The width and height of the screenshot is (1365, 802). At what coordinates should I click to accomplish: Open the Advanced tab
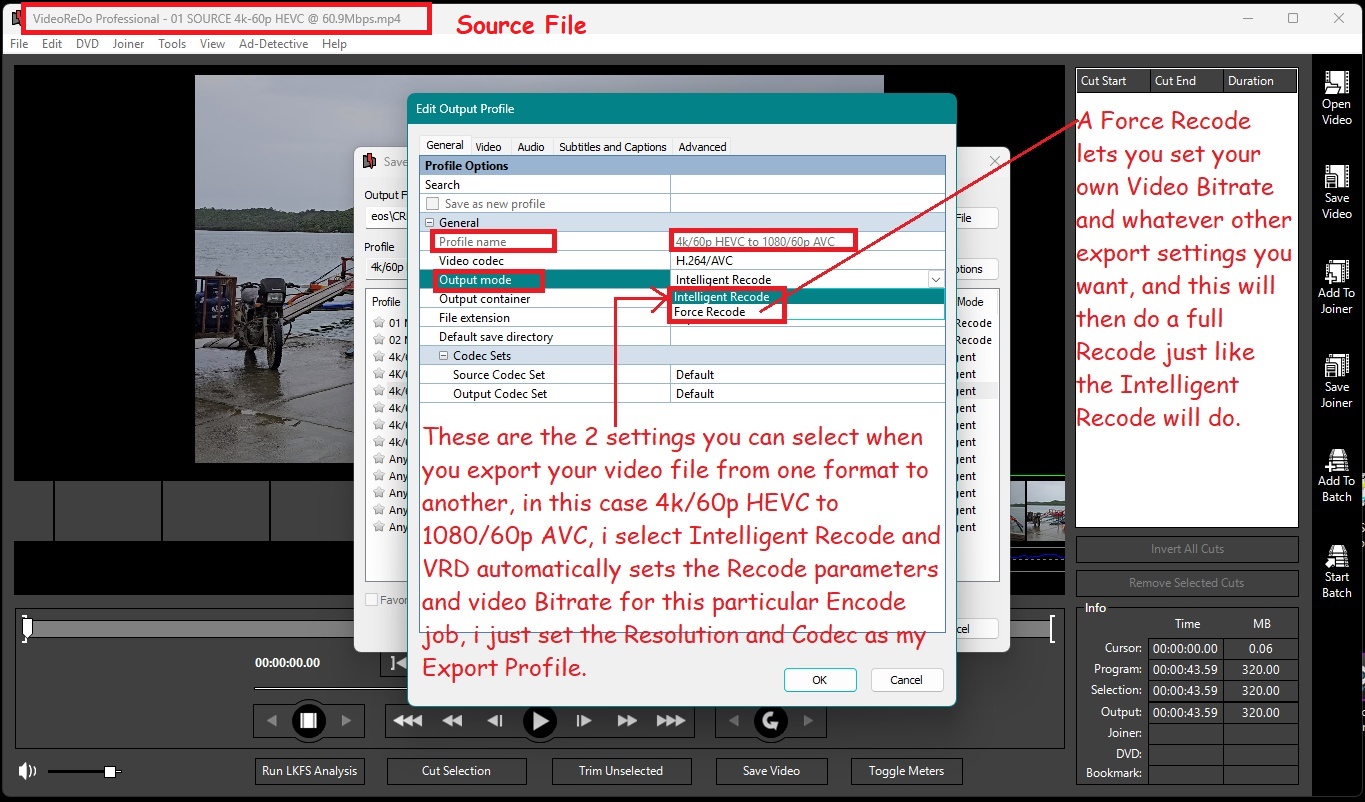tap(702, 147)
